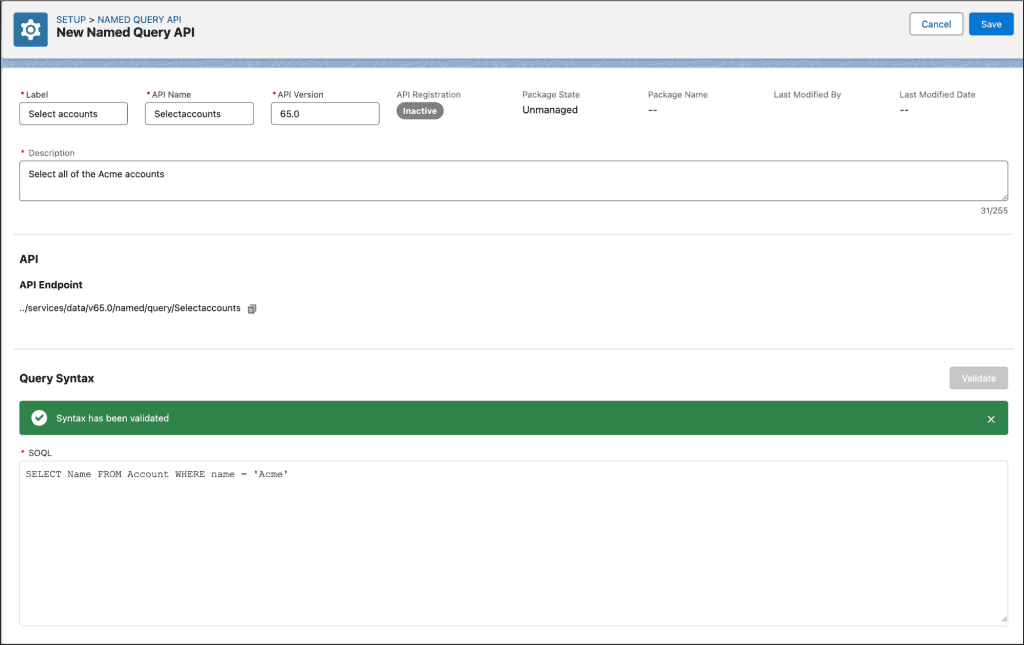Click the green checkmark icon in validation banner
The image size is (1024, 645).
tap(40, 418)
